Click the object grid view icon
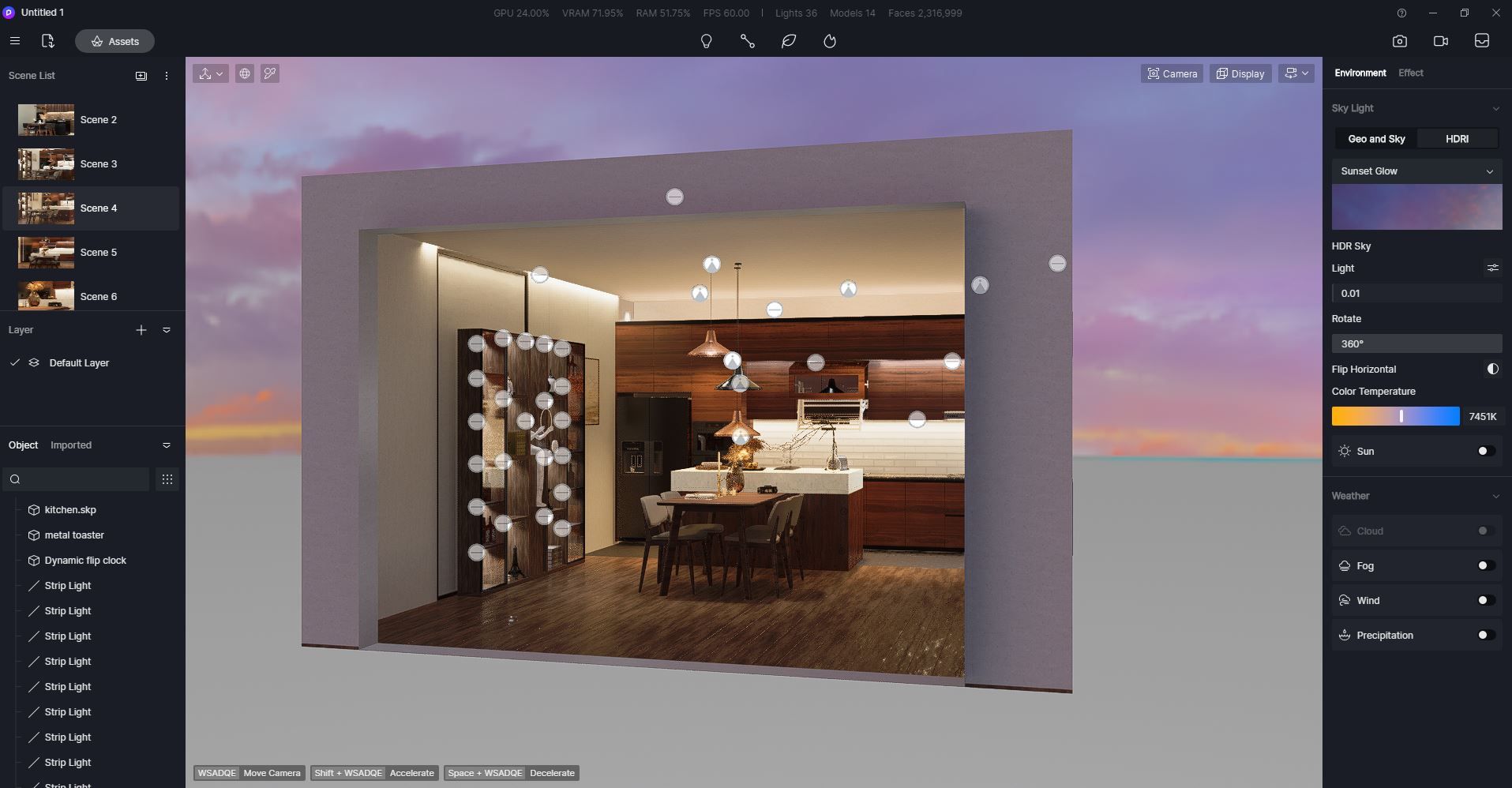 (167, 479)
